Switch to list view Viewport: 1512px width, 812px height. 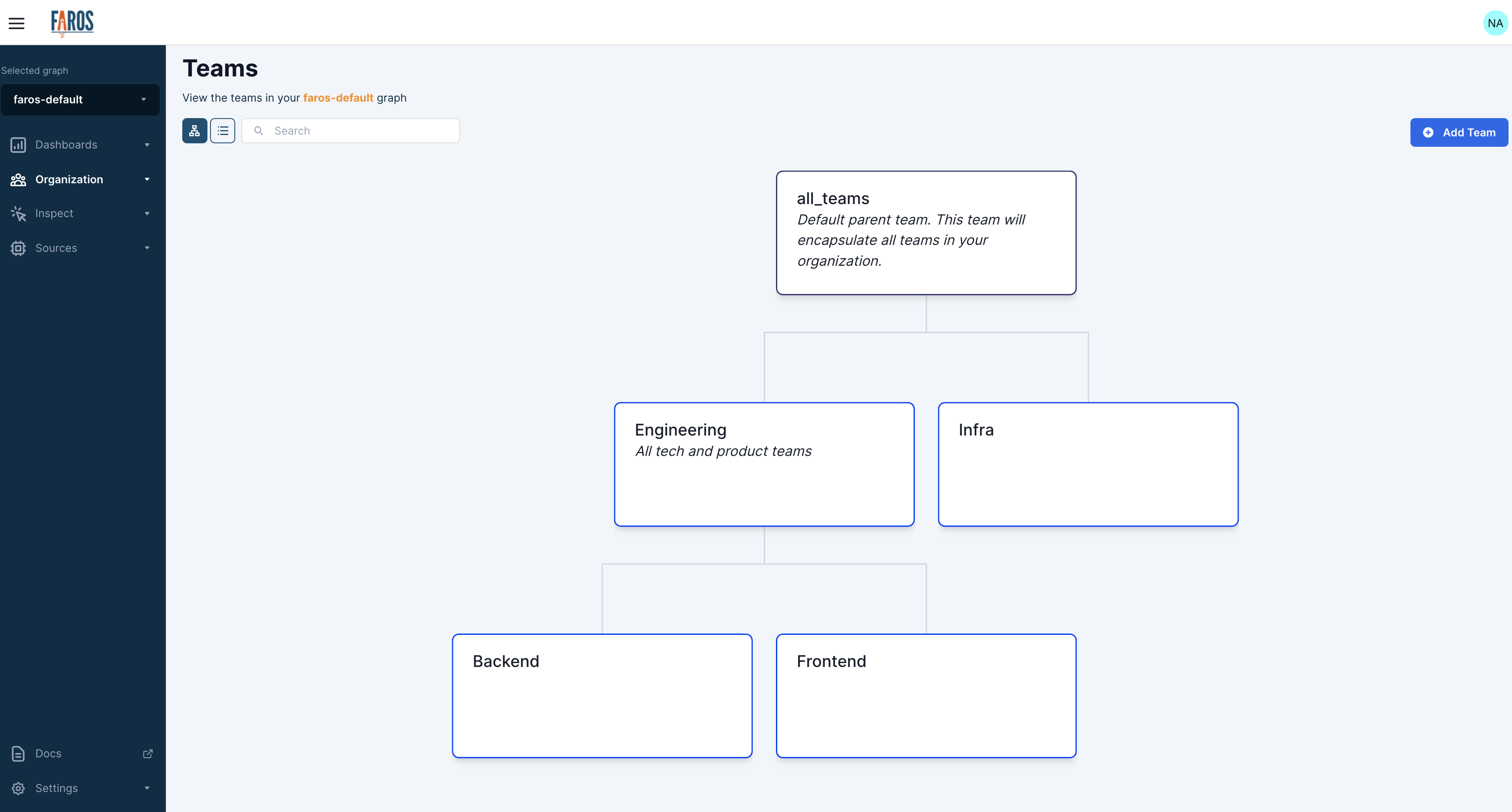point(223,131)
